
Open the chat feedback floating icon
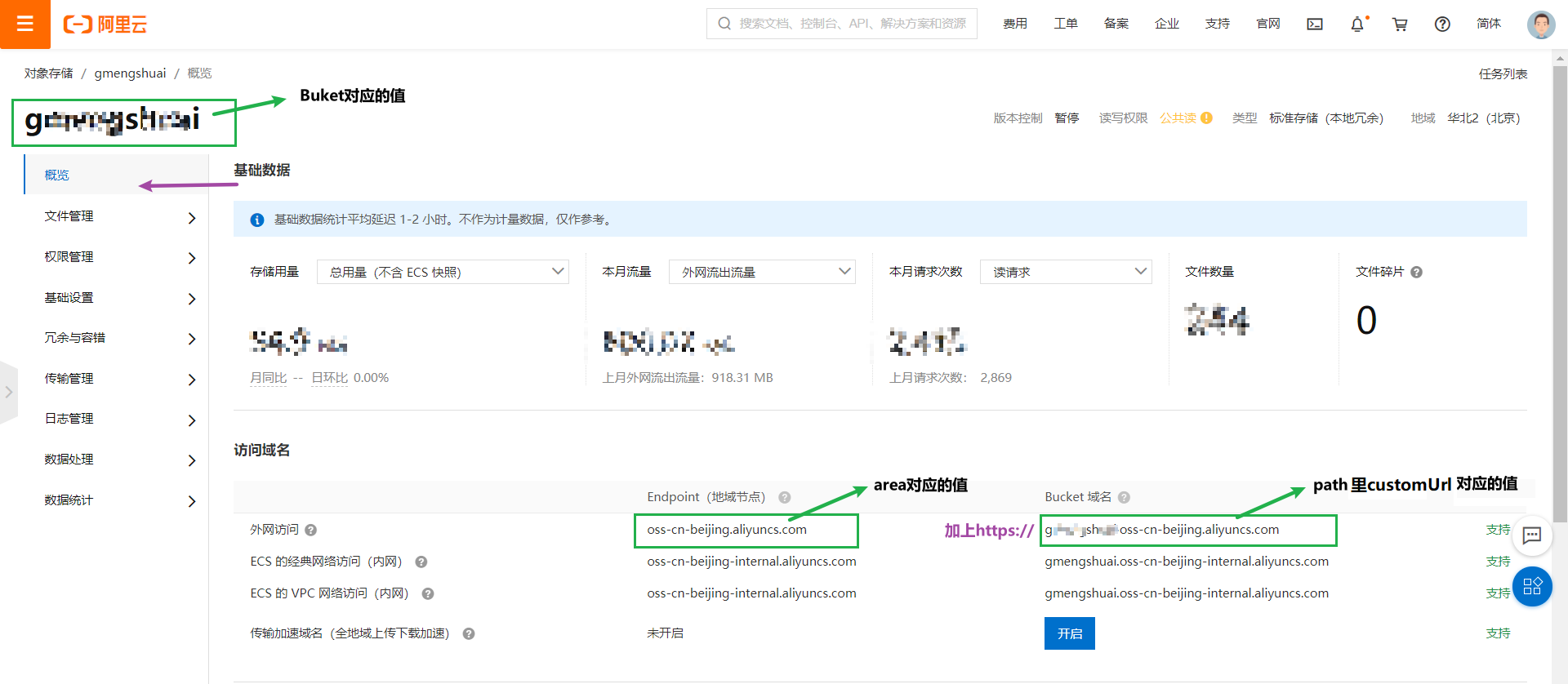1532,535
